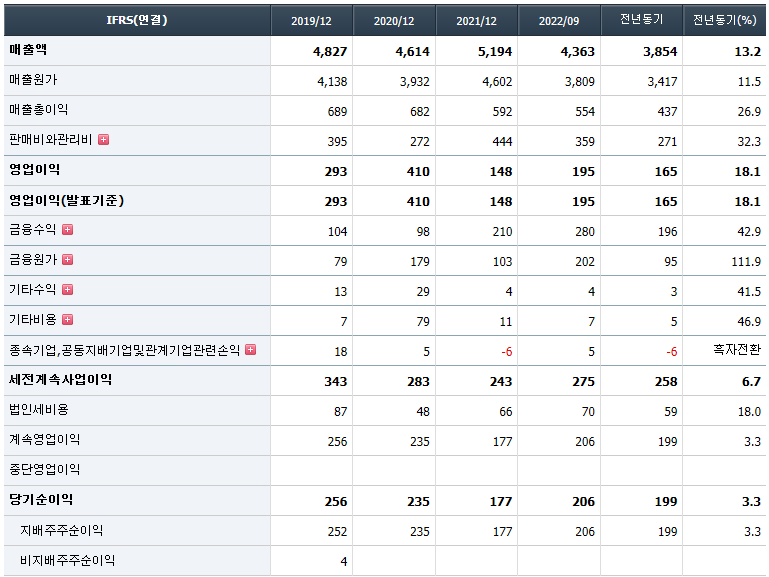Click 비지배주주순이익 value 4

pyautogui.click(x=344, y=562)
